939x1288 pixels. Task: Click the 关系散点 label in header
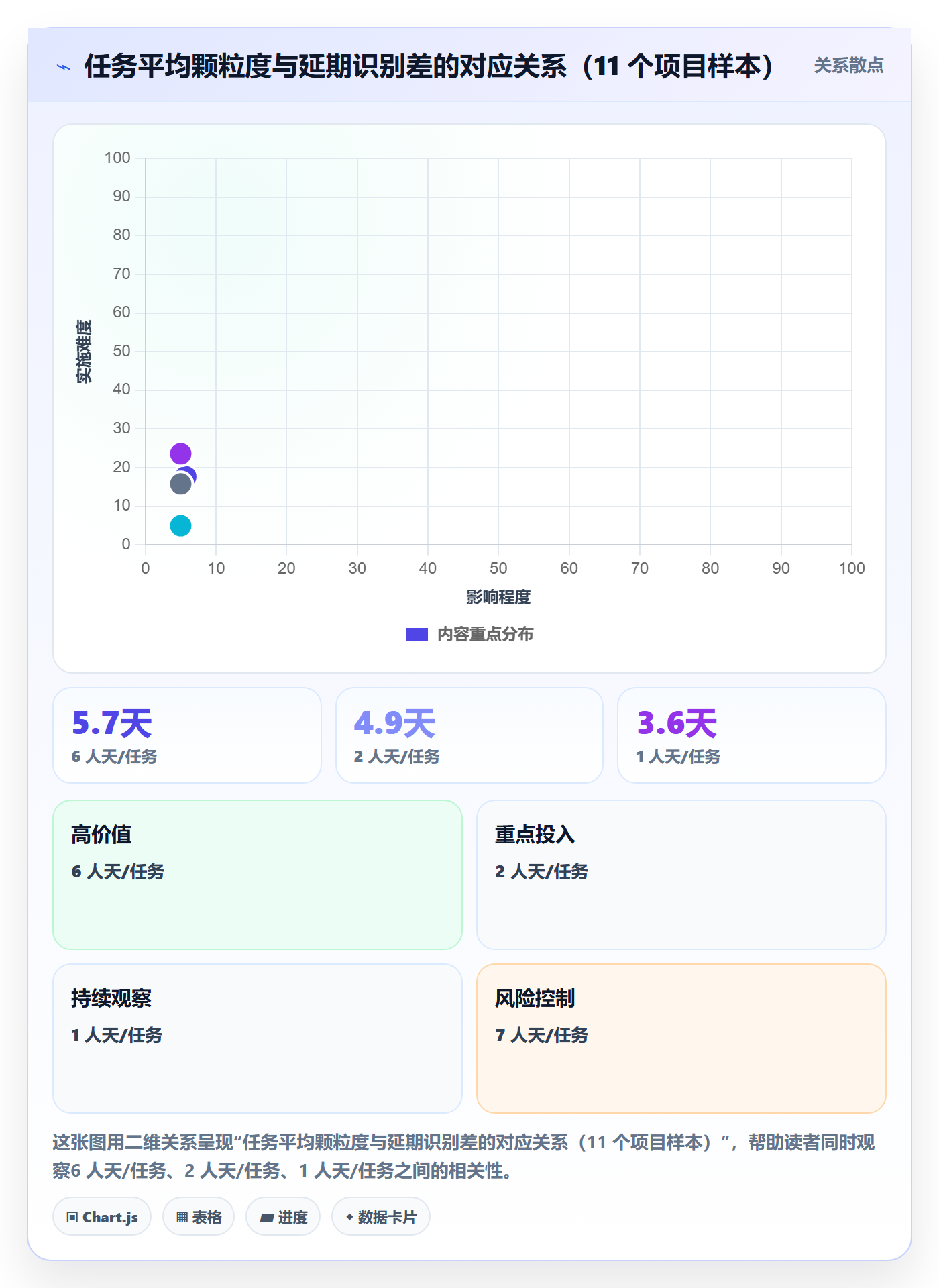click(x=848, y=66)
